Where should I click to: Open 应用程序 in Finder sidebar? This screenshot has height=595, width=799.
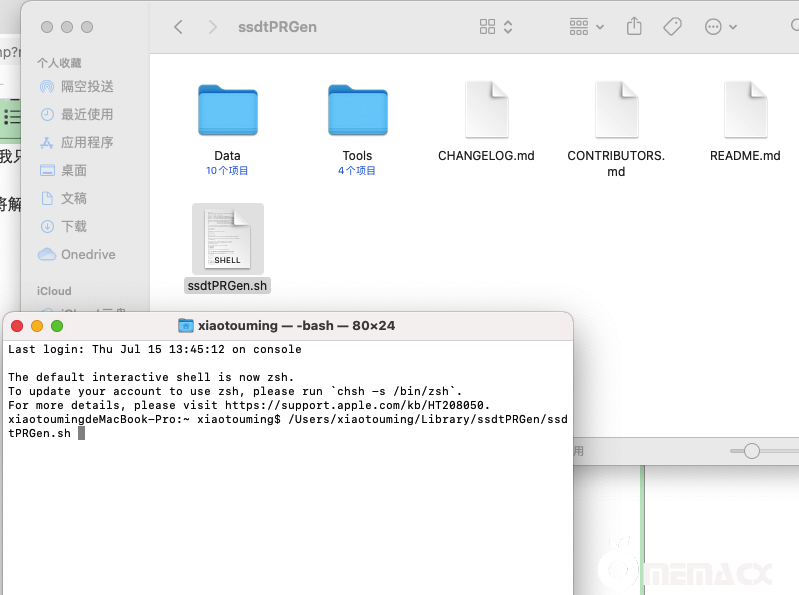[x=87, y=143]
